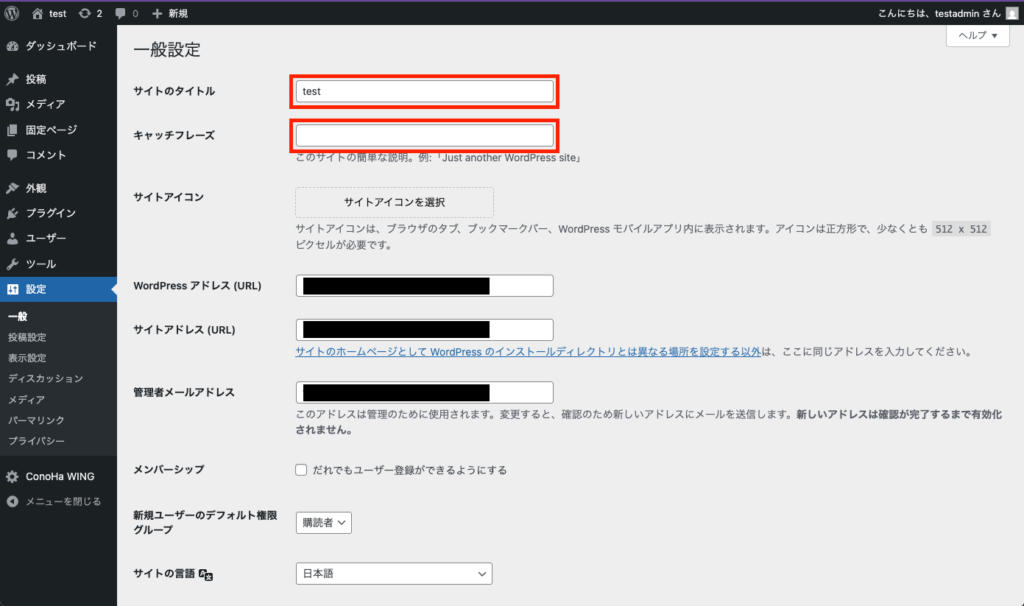Click the ダッシュボード gauge icon
Image resolution: width=1024 pixels, height=606 pixels.
point(12,46)
